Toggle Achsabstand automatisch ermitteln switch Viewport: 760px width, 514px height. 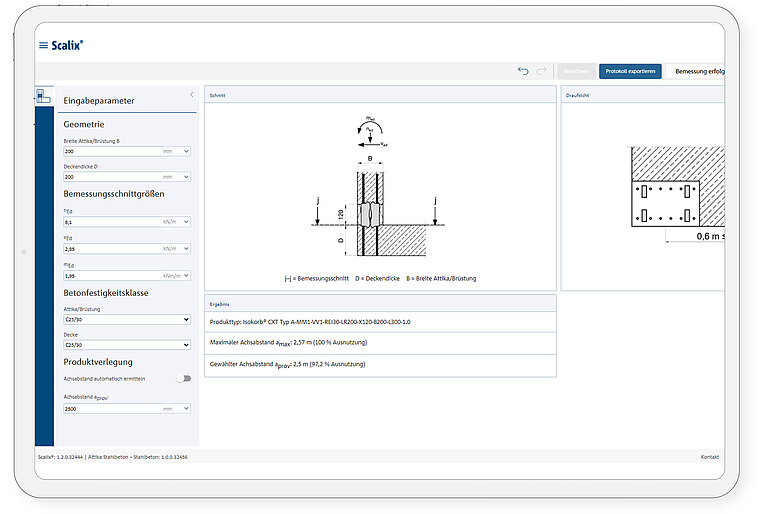coord(183,379)
